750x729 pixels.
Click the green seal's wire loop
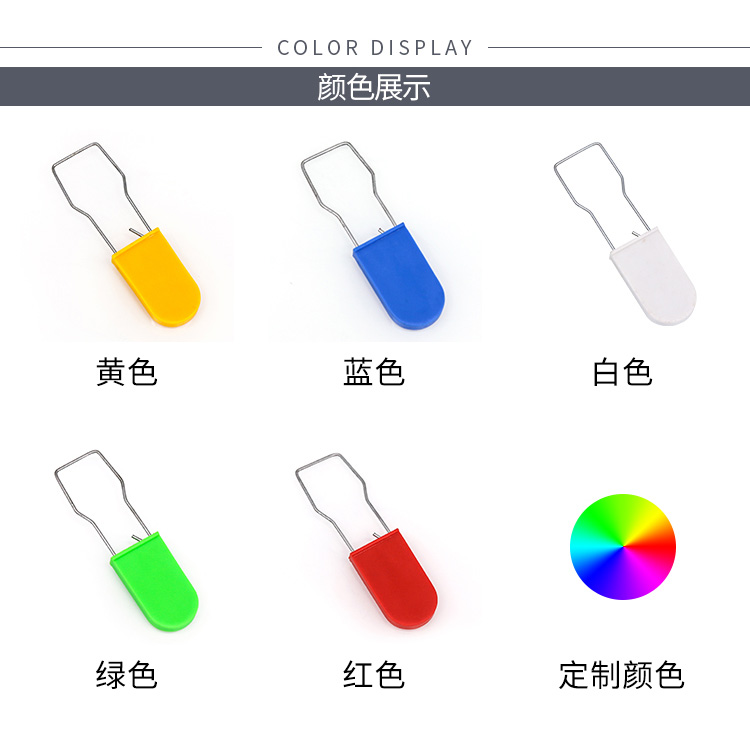(102, 502)
